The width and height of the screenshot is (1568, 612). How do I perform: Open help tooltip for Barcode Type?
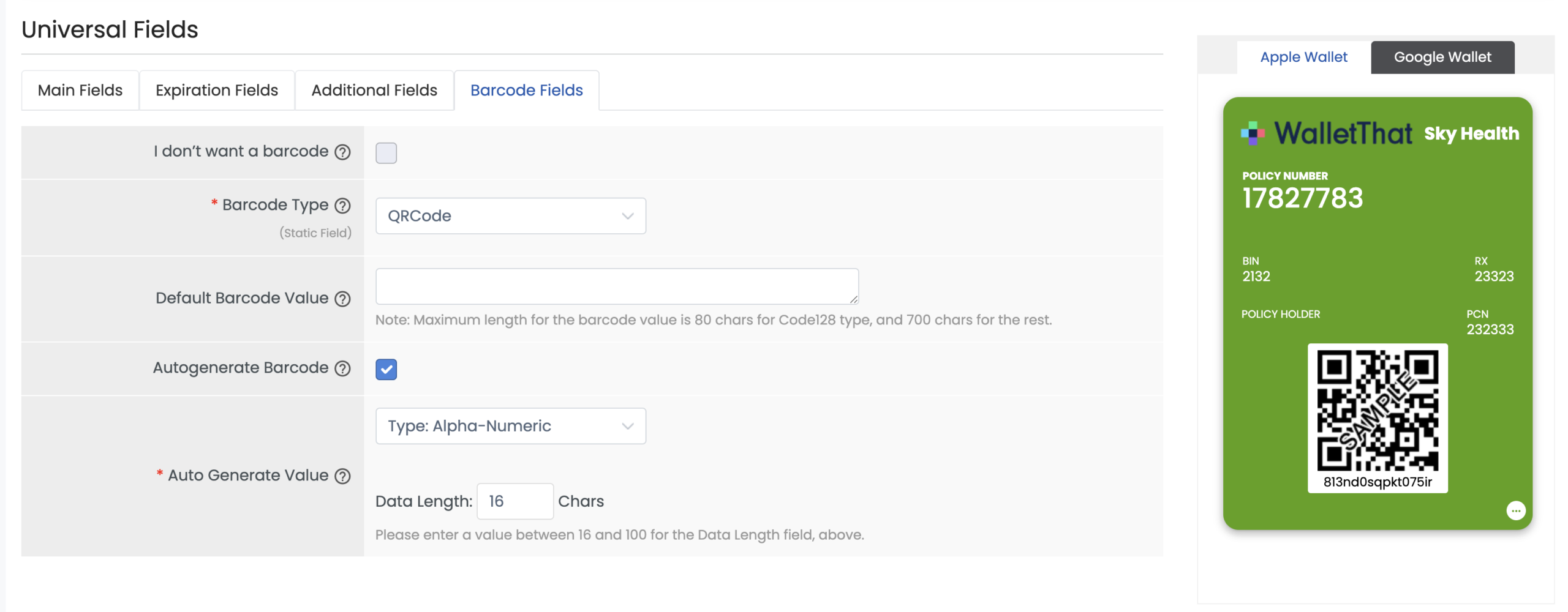tap(344, 206)
